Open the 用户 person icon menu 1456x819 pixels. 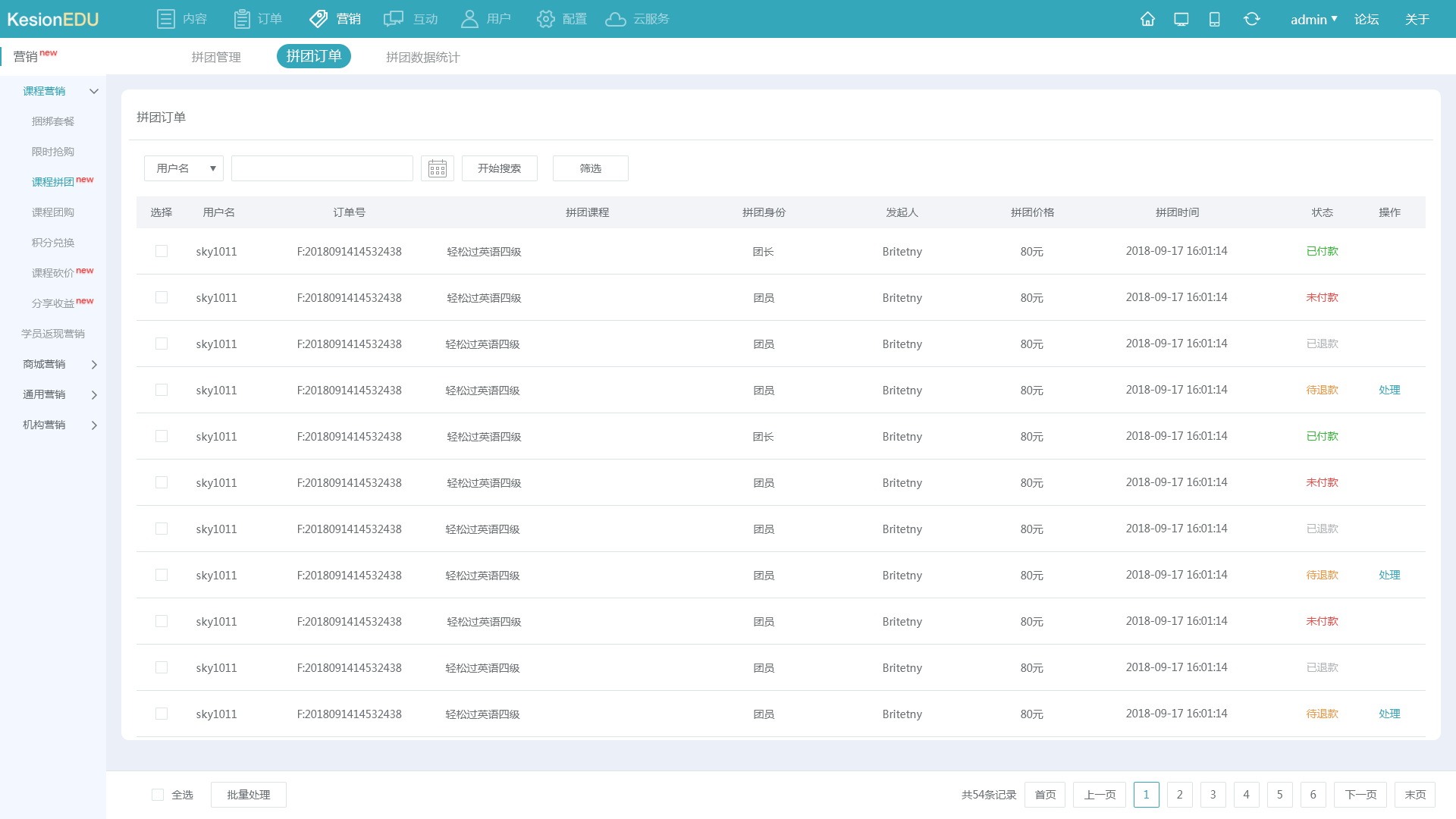[485, 19]
